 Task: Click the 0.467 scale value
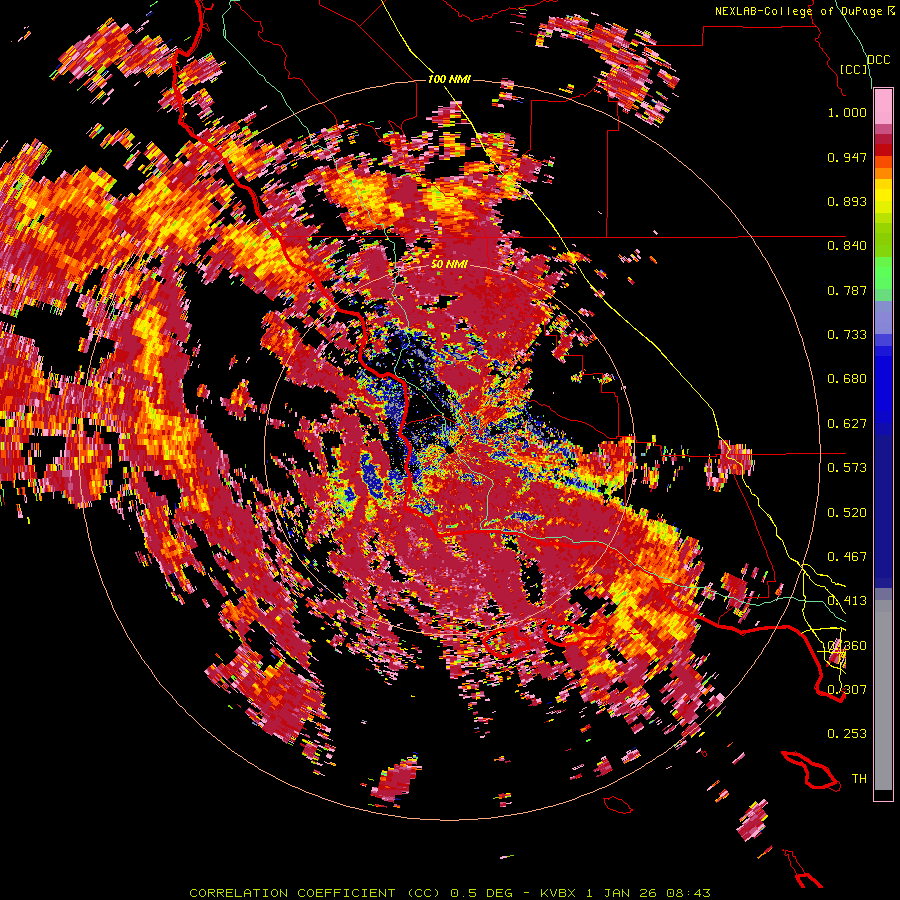(847, 557)
